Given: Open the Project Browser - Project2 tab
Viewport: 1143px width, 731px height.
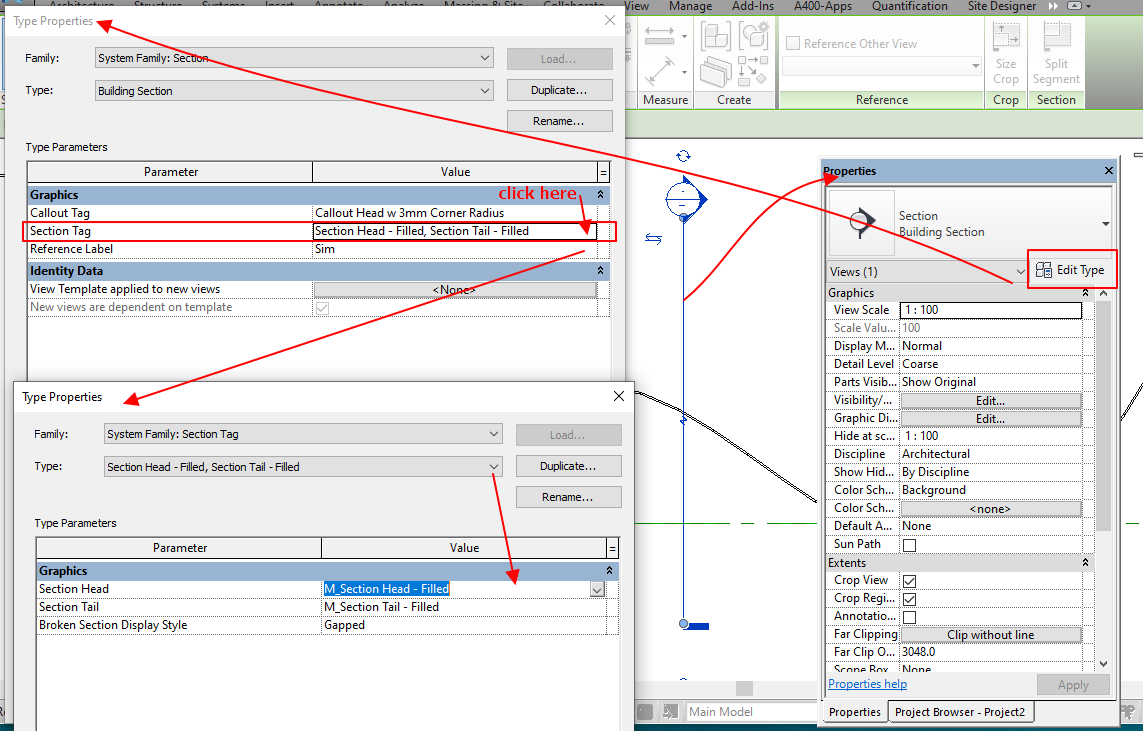Looking at the screenshot, I should pyautogui.click(x=961, y=711).
